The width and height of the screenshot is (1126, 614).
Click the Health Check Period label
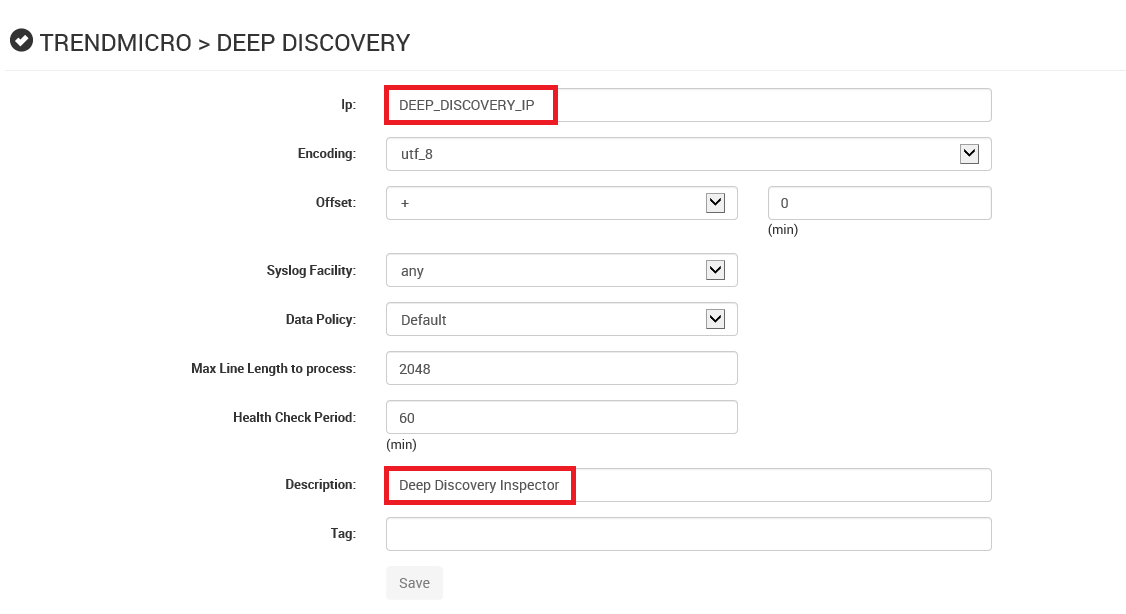pos(294,417)
